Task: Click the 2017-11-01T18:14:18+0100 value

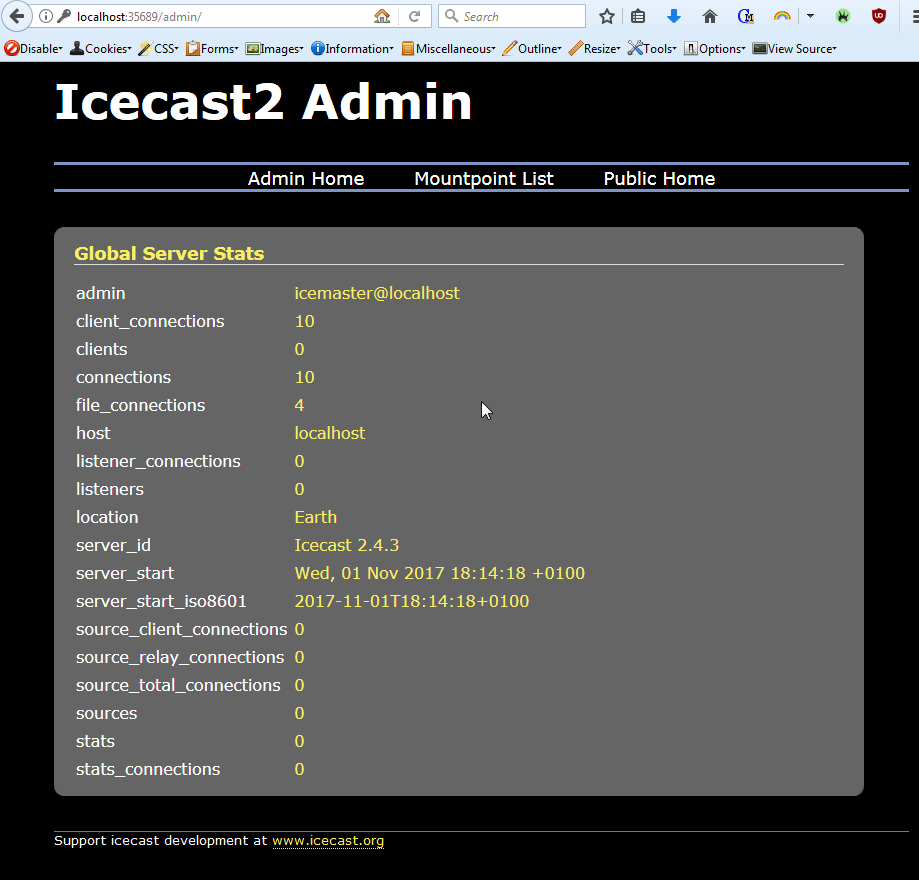Action: point(411,602)
